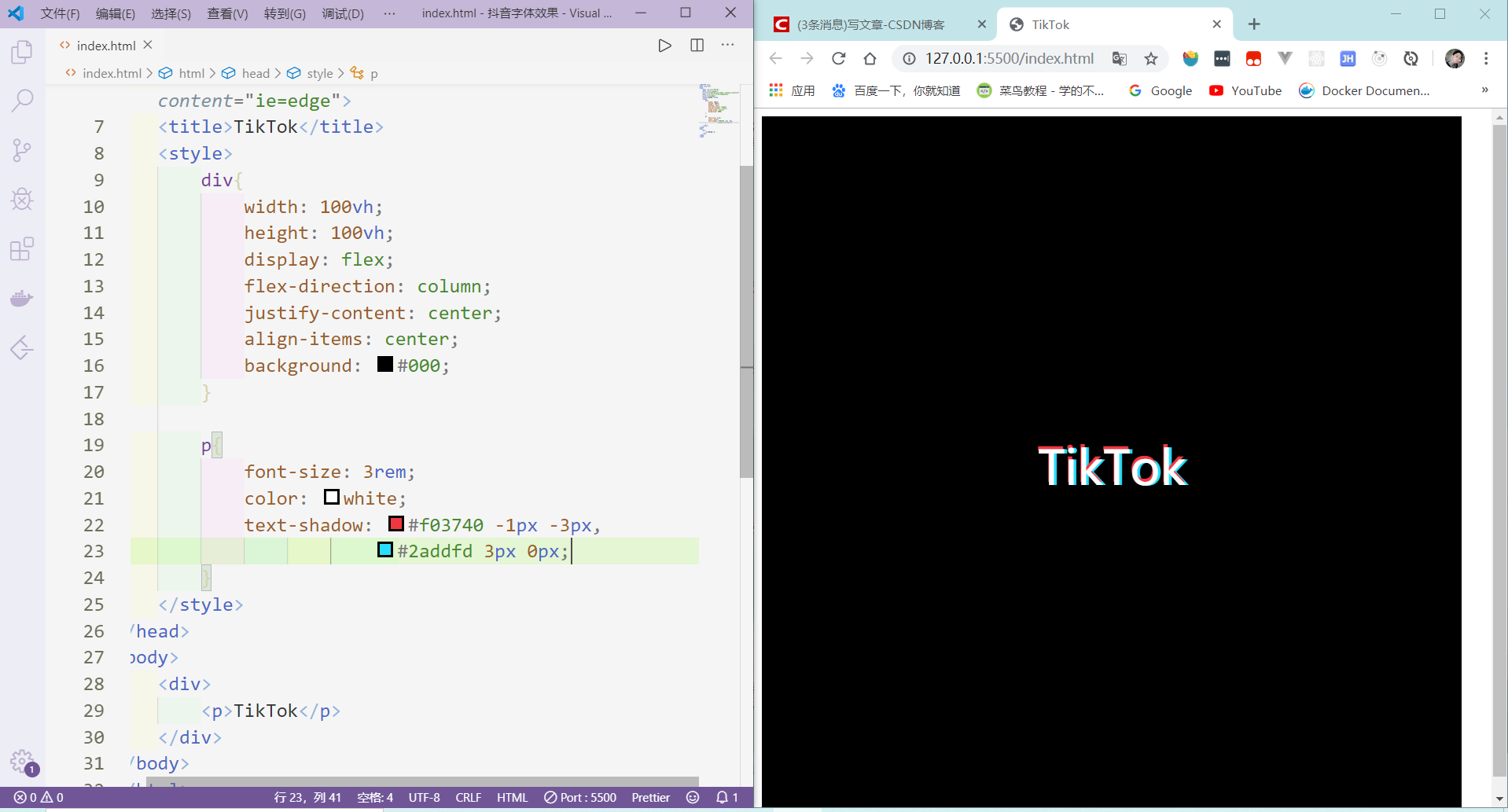Expand the editor's more actions ellipsis
The height and width of the screenshot is (812, 1508).
click(728, 46)
